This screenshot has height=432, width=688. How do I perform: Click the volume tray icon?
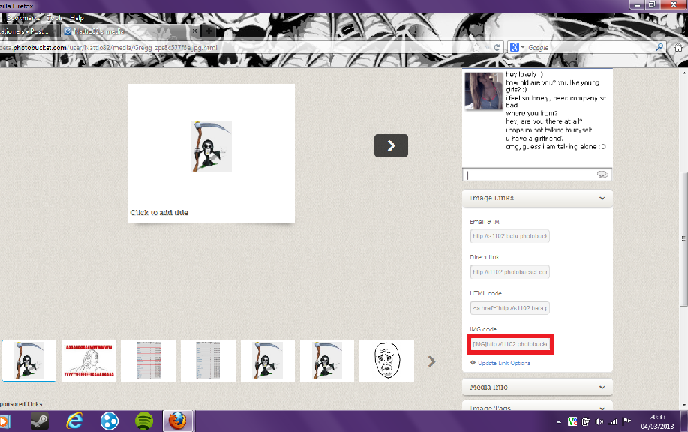coord(600,422)
